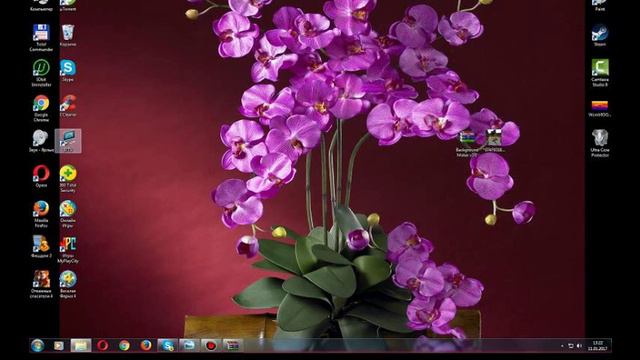Image resolution: width=640 pixels, height=360 pixels.
Task: Select the Mozilla Firefox desktop shortcut
Action: (x=41, y=214)
